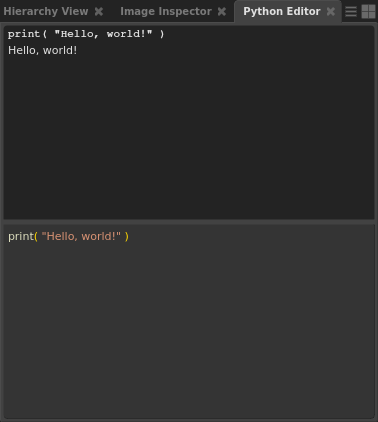Click the empty area of the output pane
Viewport: 378px width, 422px height.
(x=189, y=138)
